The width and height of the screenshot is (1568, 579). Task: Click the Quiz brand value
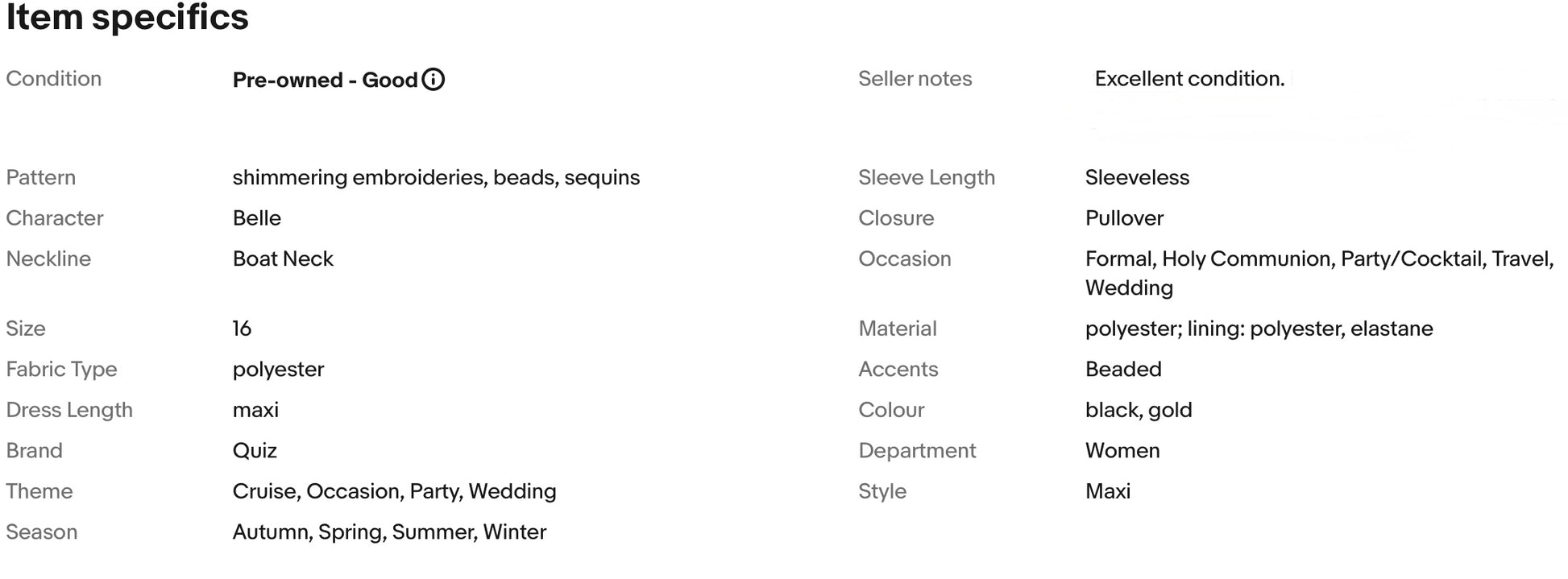click(255, 451)
